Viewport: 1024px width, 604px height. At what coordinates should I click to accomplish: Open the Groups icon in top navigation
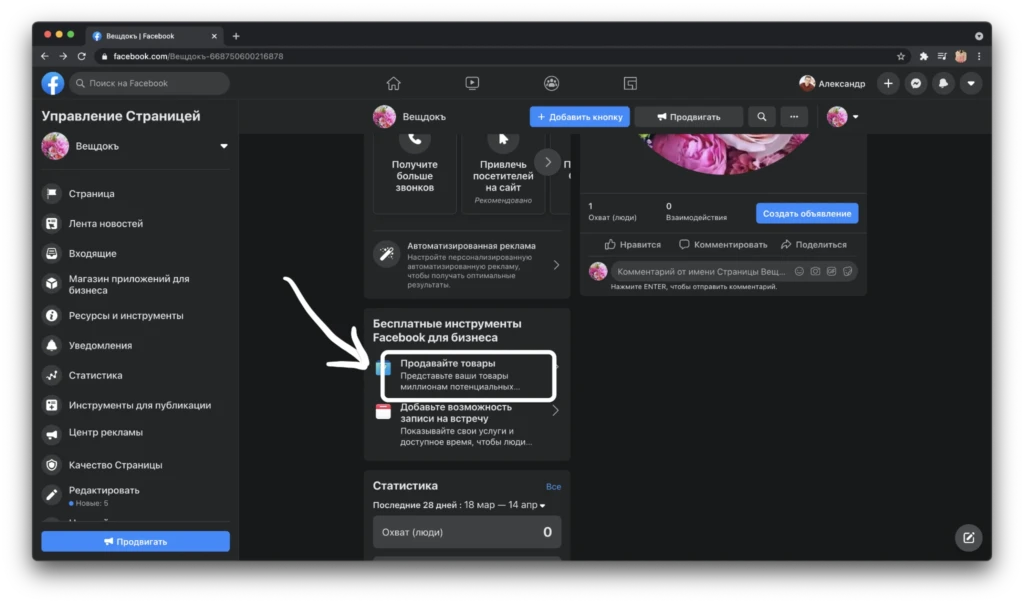click(551, 83)
